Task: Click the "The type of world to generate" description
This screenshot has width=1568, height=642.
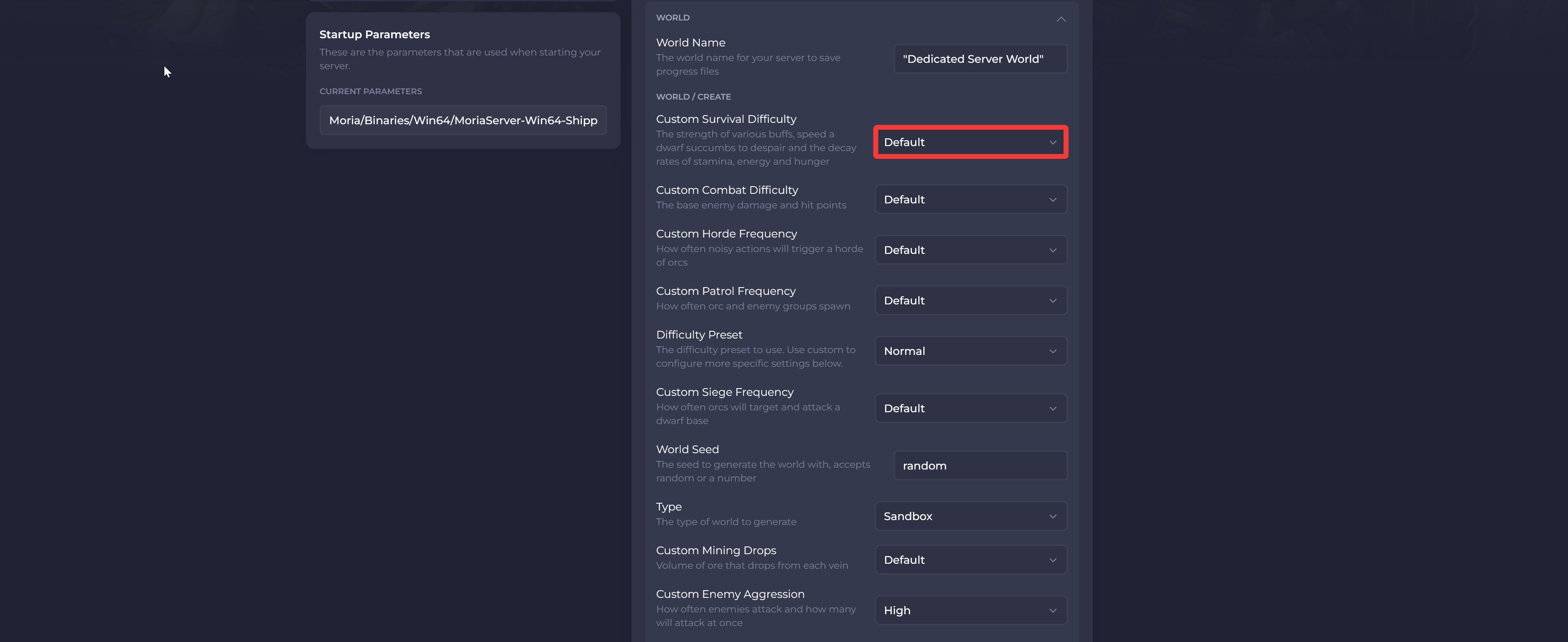Action: pyautogui.click(x=726, y=522)
